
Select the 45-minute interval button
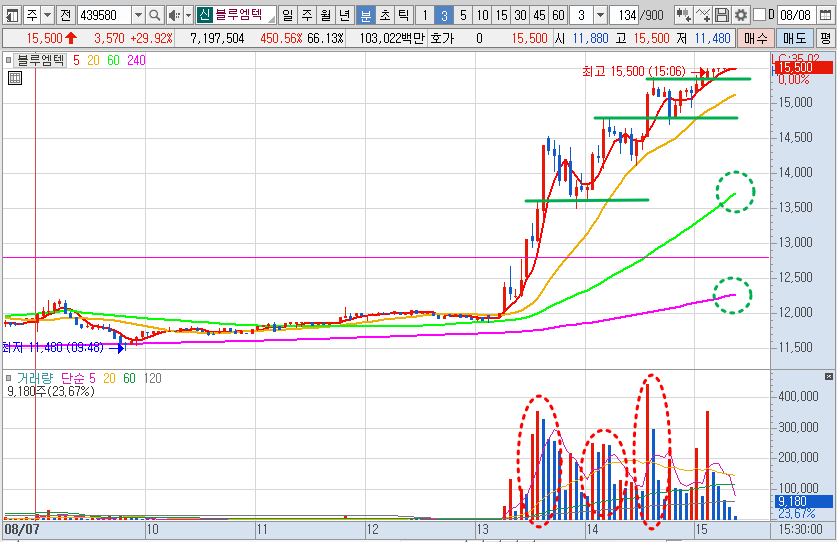pyautogui.click(x=539, y=15)
